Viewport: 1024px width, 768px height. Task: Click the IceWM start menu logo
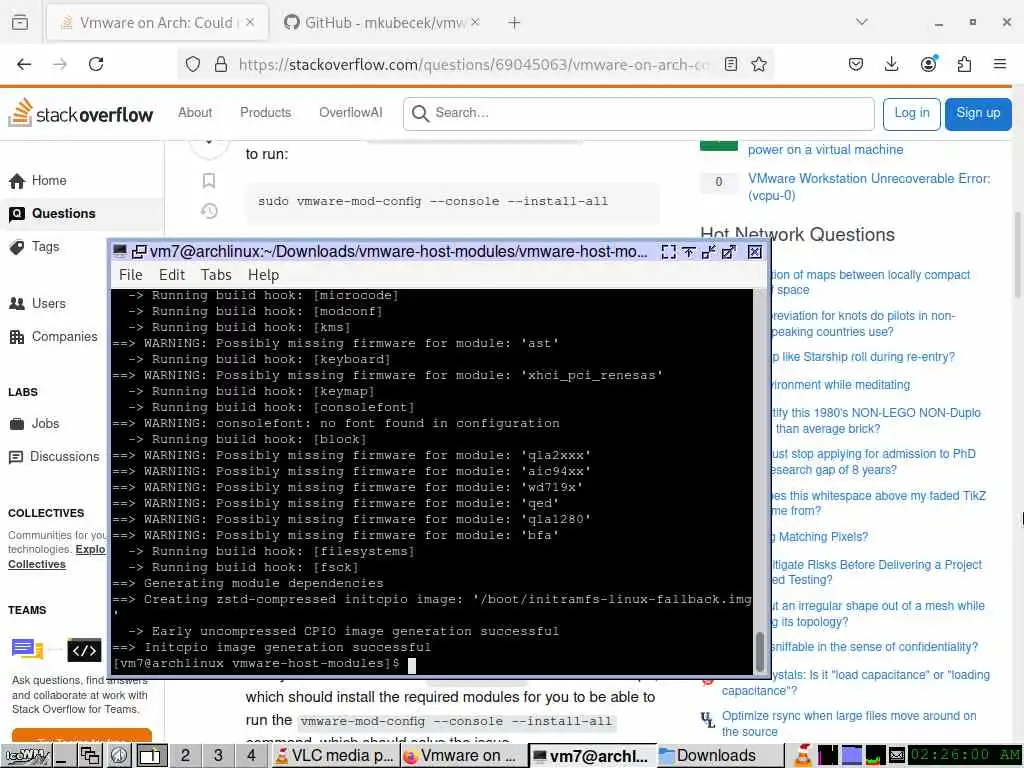[27, 756]
